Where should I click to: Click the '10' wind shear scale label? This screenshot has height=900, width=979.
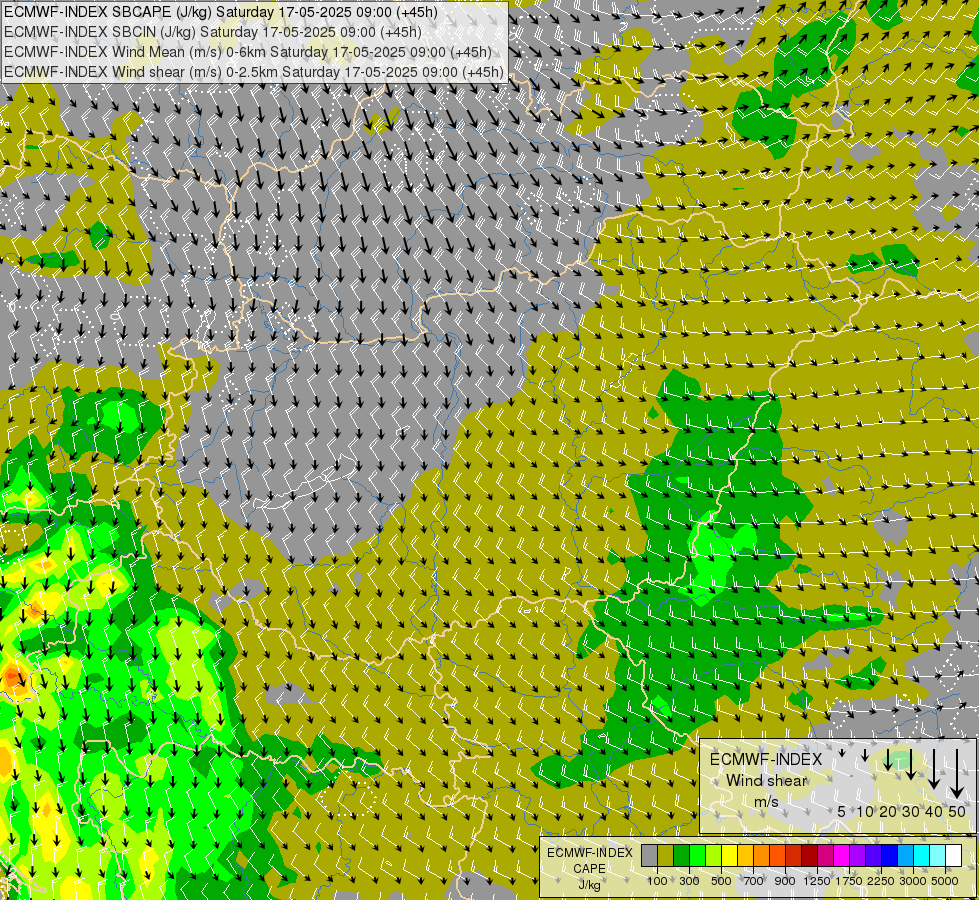(865, 811)
